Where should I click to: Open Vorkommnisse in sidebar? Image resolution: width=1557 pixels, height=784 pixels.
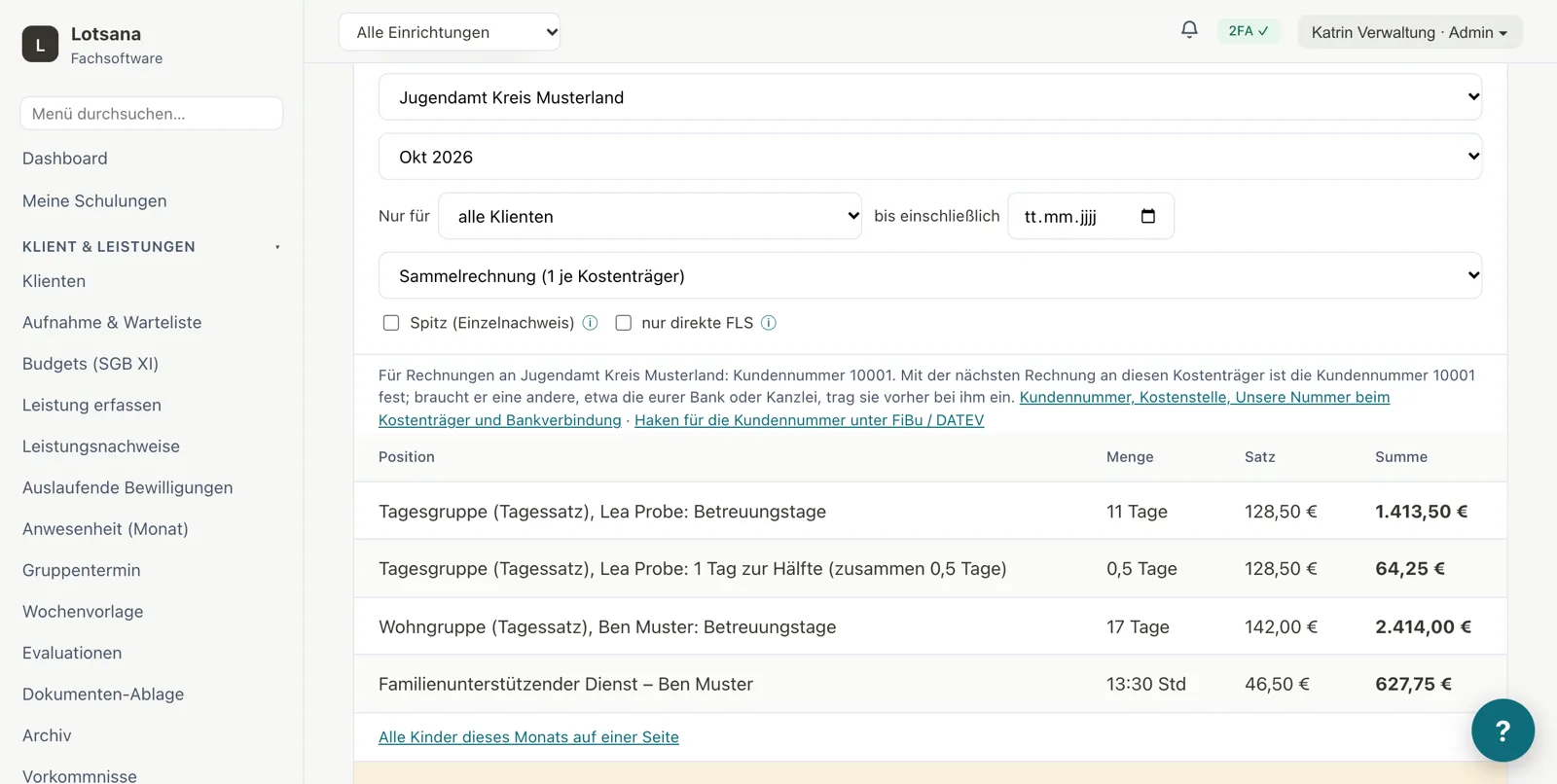(80, 775)
